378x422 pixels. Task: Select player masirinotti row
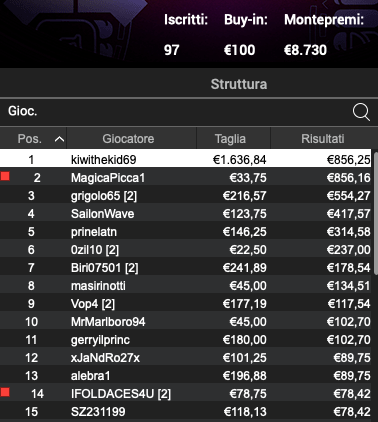(x=186, y=286)
